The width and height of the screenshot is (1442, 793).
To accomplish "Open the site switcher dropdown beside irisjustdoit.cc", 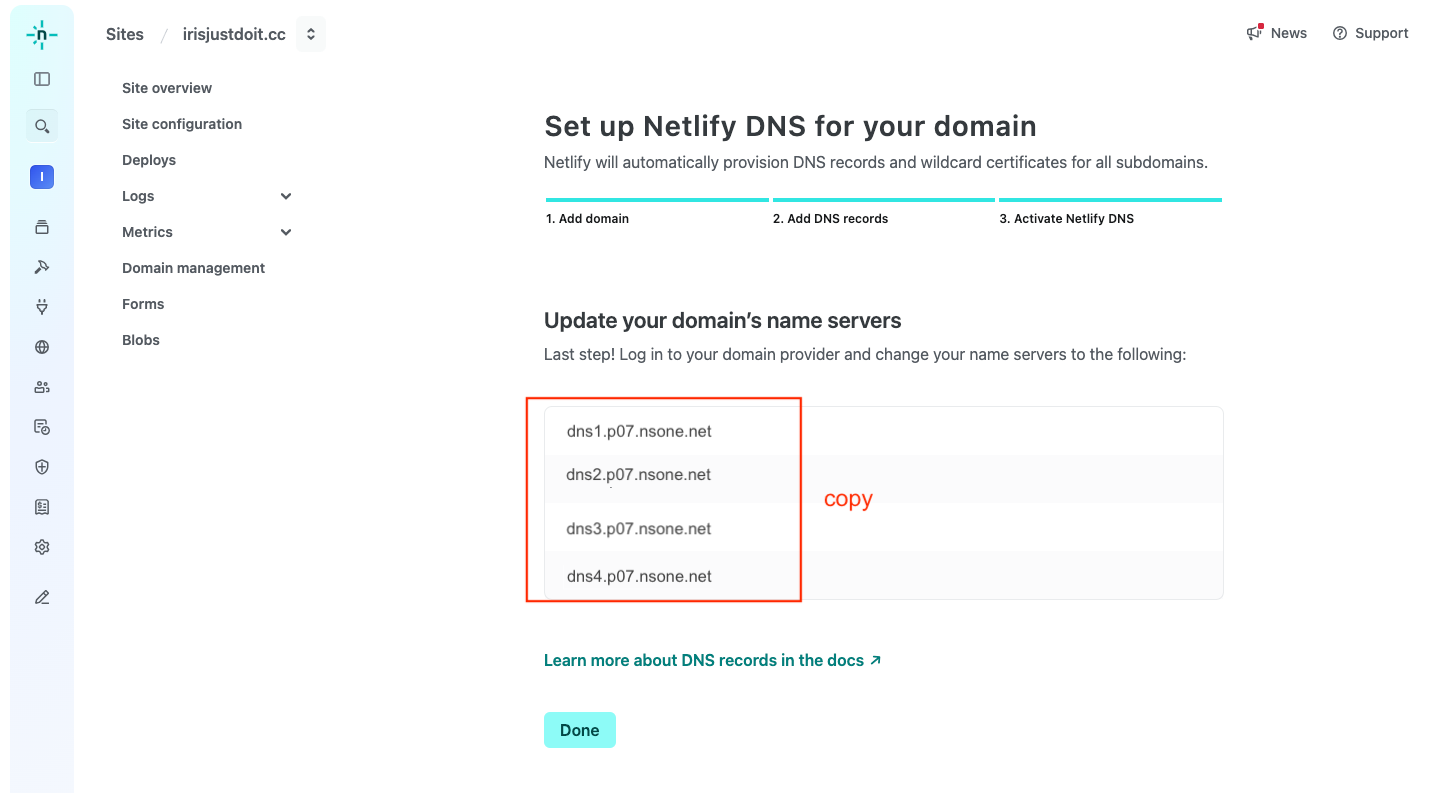I will 311,34.
